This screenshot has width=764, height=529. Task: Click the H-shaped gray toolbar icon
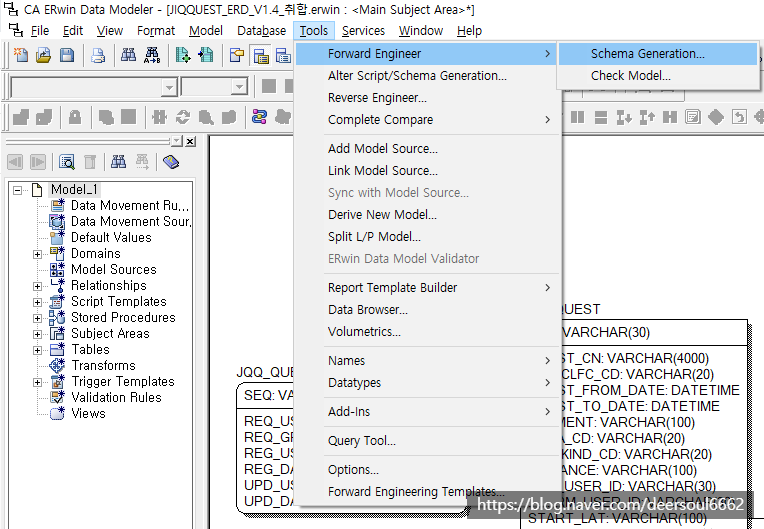tap(670, 117)
